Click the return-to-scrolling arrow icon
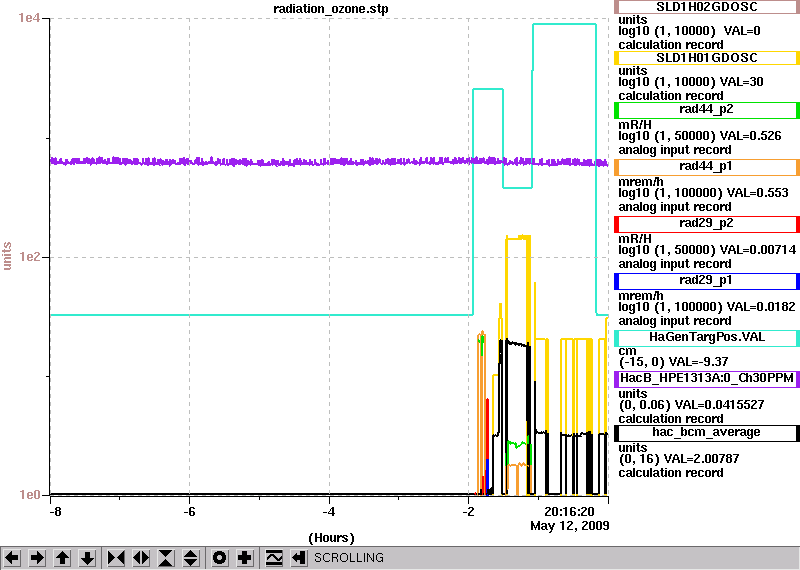800x570 pixels. pyautogui.click(x=298, y=558)
